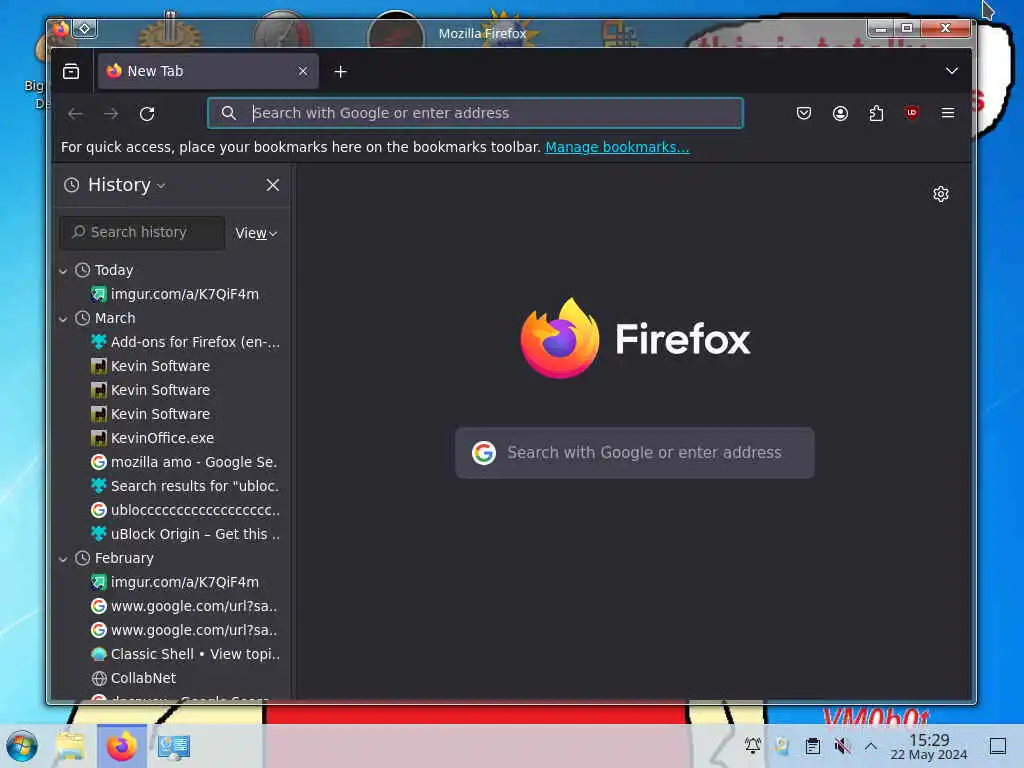This screenshot has width=1024, height=768.
Task: Open the View sort dropdown
Action: point(256,233)
